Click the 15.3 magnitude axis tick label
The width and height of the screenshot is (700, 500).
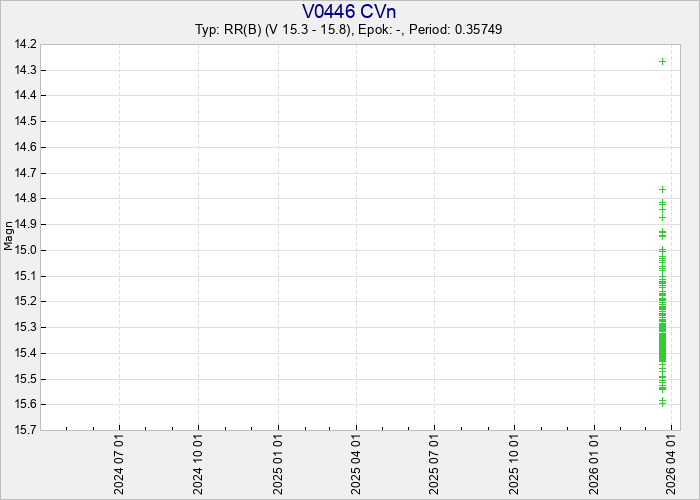(x=26, y=327)
